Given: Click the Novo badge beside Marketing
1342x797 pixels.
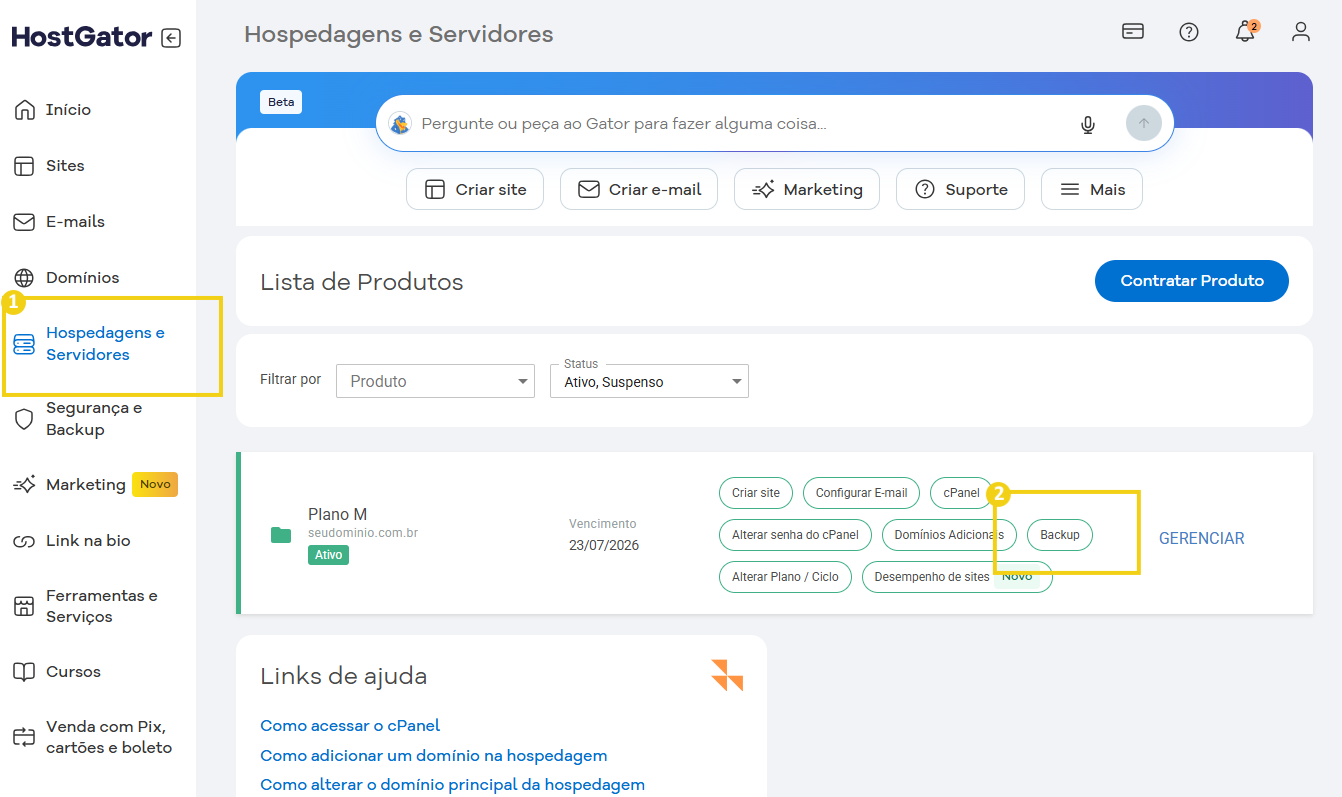Looking at the screenshot, I should [155, 485].
